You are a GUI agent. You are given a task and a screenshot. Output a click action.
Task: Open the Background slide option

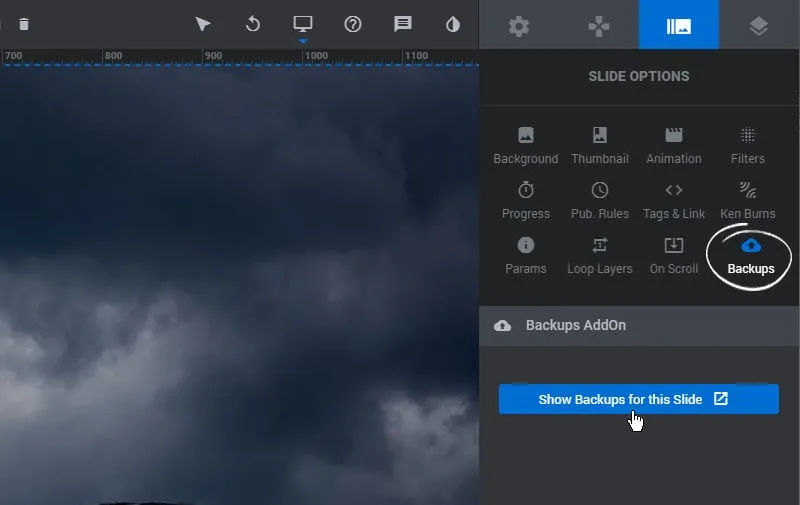pyautogui.click(x=525, y=145)
